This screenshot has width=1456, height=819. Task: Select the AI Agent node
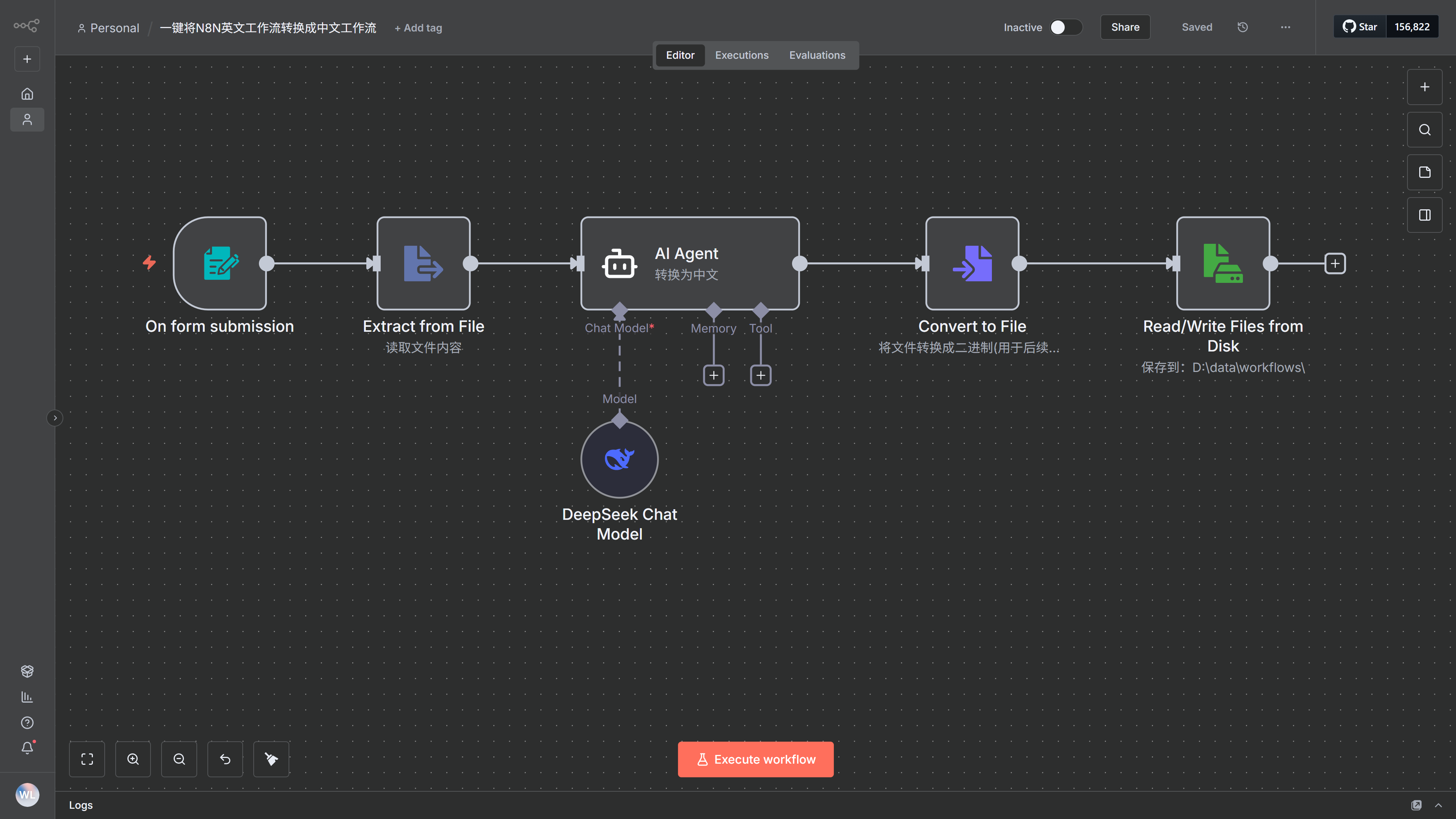click(x=690, y=264)
